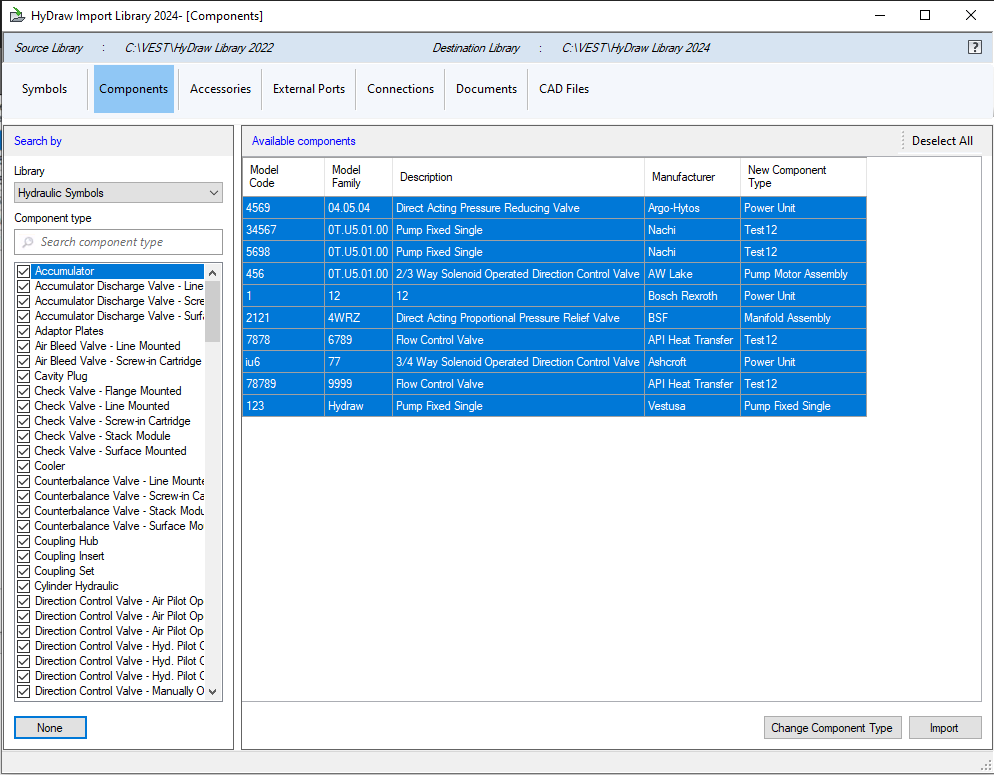Uncheck Cylinder Hydraulic component type
The image size is (994, 775).
point(22,586)
